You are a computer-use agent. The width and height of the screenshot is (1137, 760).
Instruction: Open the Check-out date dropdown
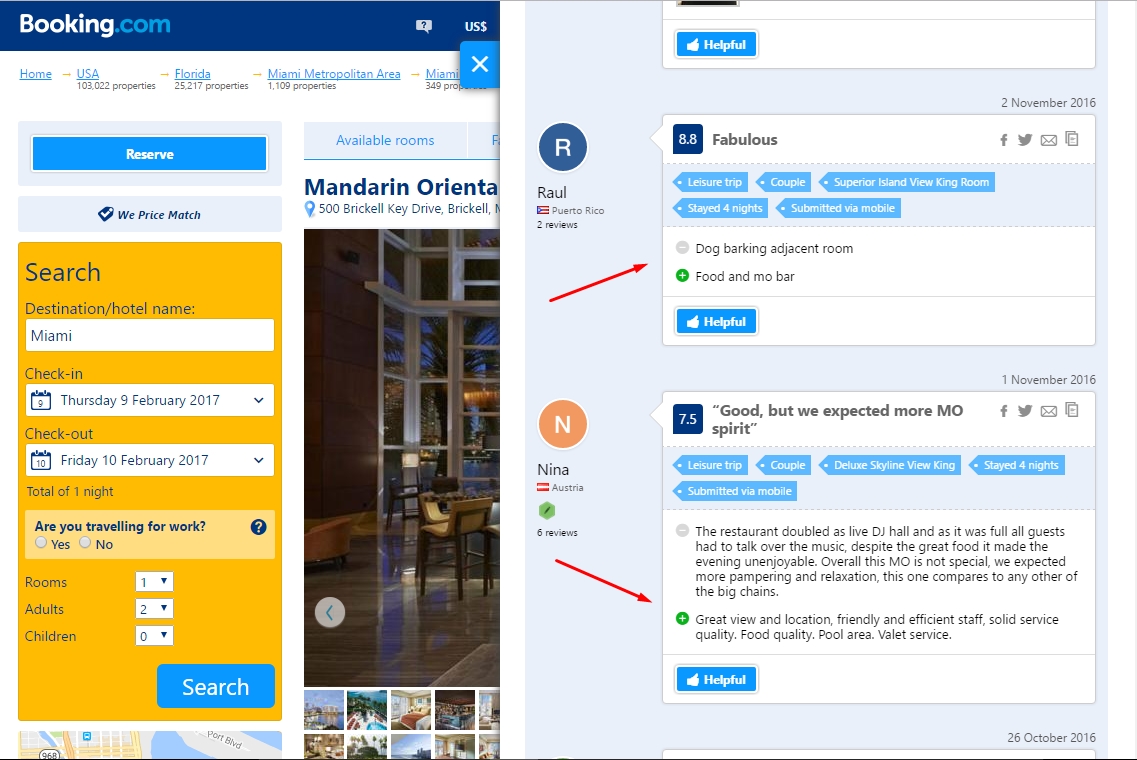pos(149,460)
